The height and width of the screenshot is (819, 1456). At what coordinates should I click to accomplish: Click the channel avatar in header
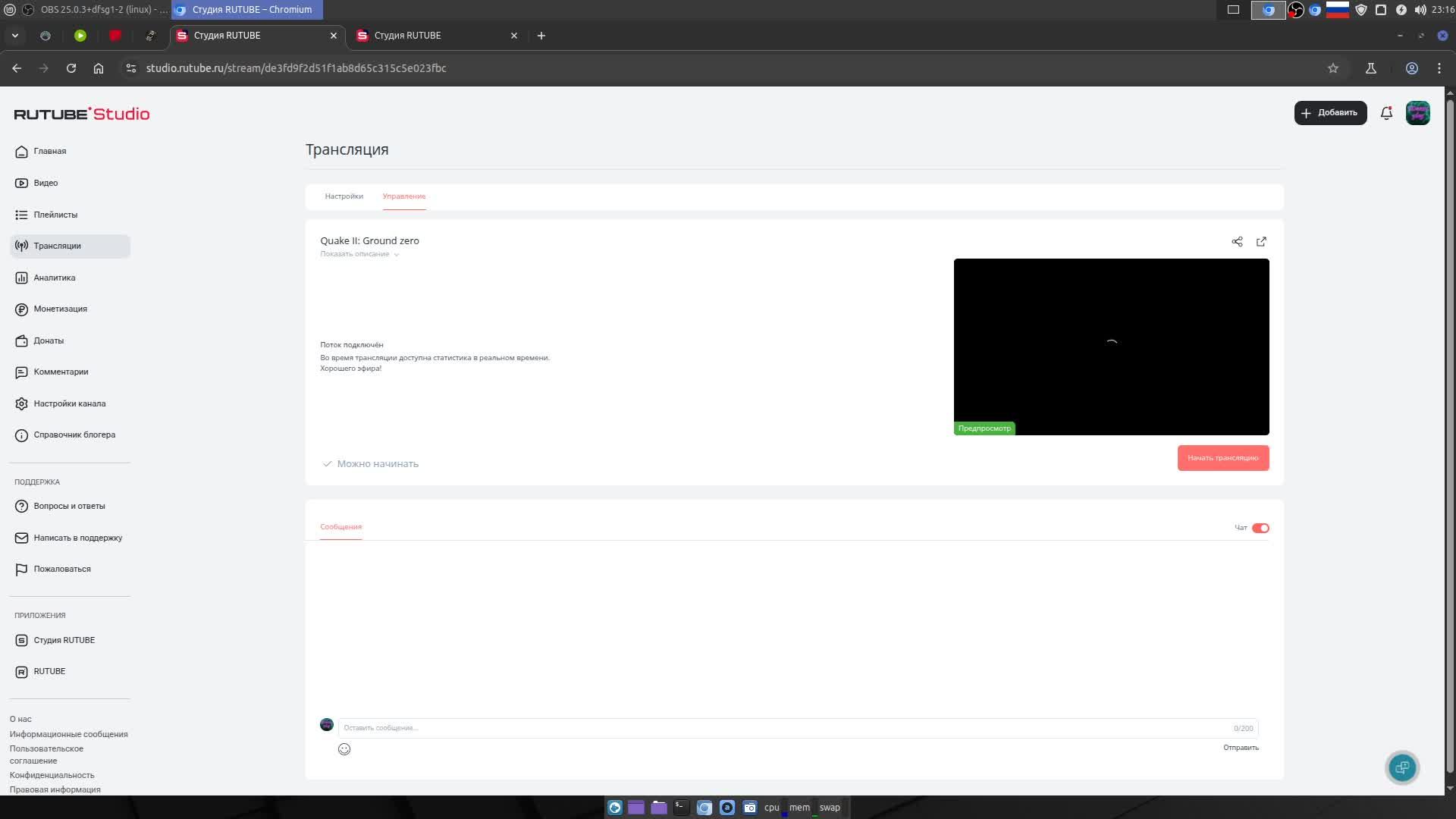[1417, 113]
